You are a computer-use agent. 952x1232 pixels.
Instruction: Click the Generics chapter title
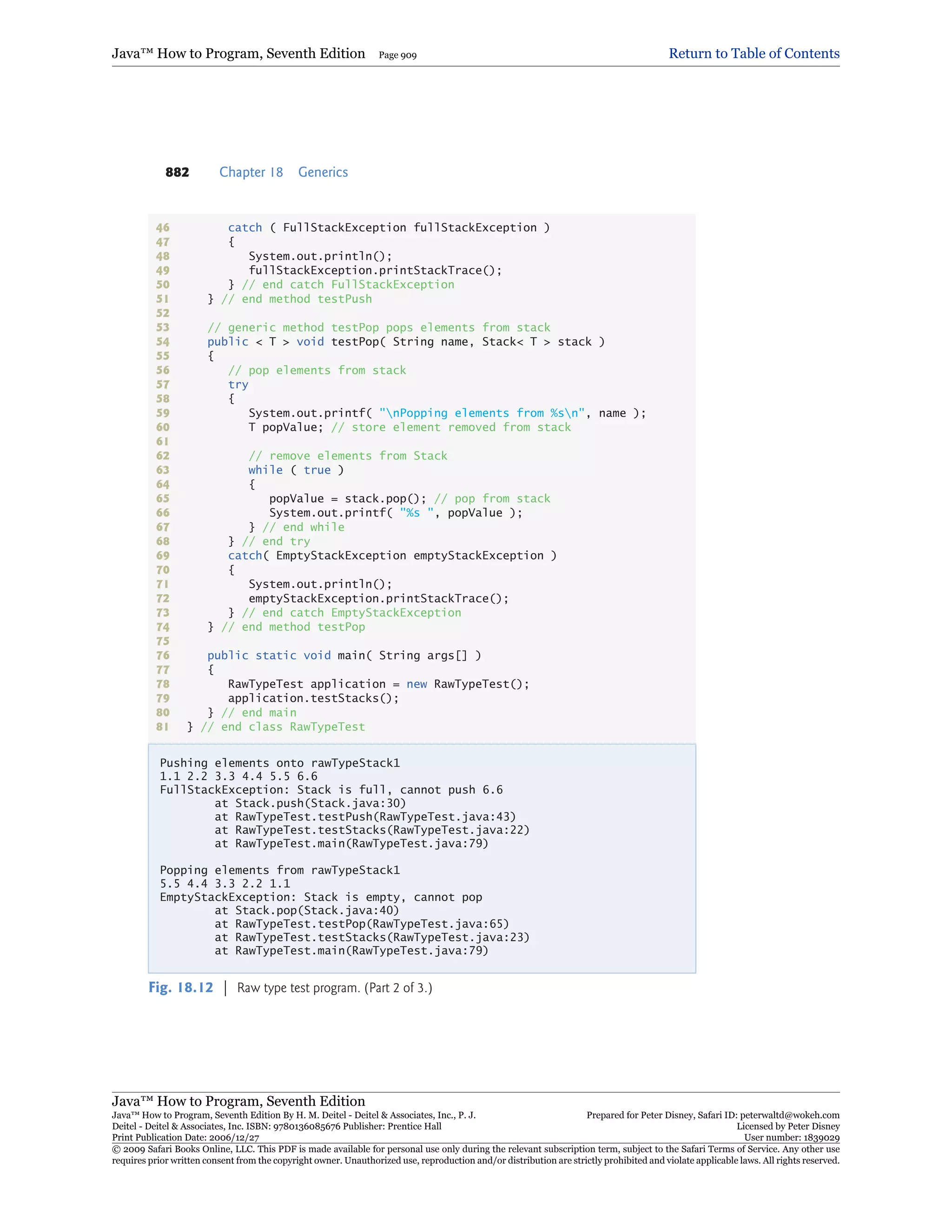323,172
